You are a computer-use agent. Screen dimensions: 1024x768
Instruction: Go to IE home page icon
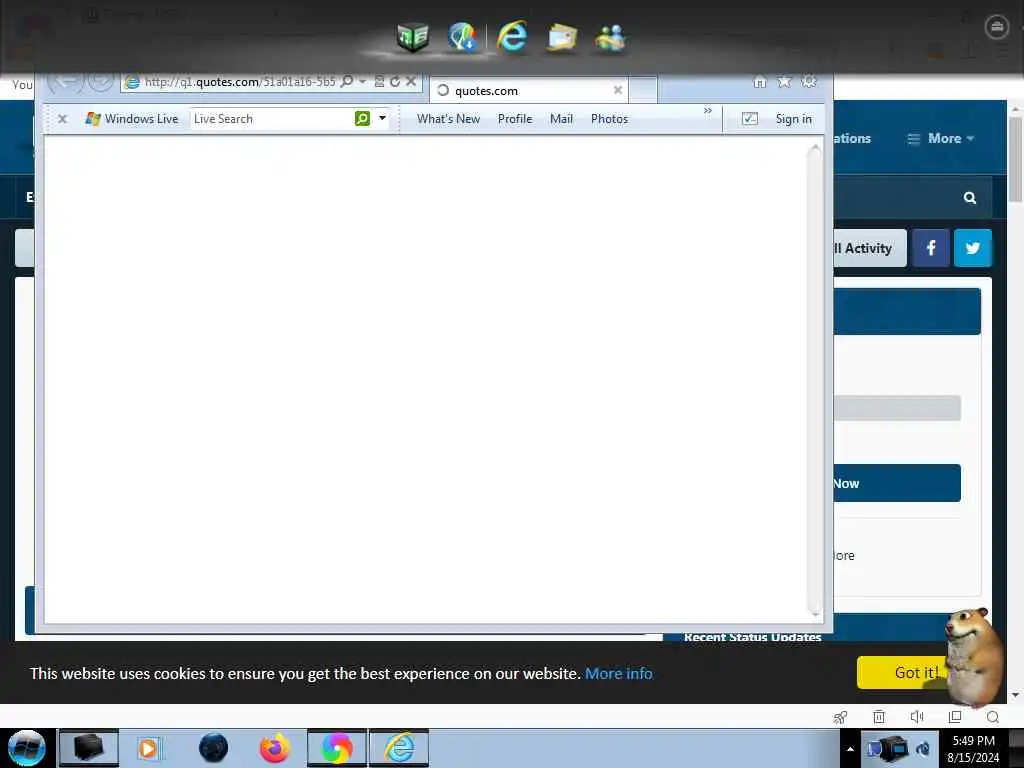point(760,82)
